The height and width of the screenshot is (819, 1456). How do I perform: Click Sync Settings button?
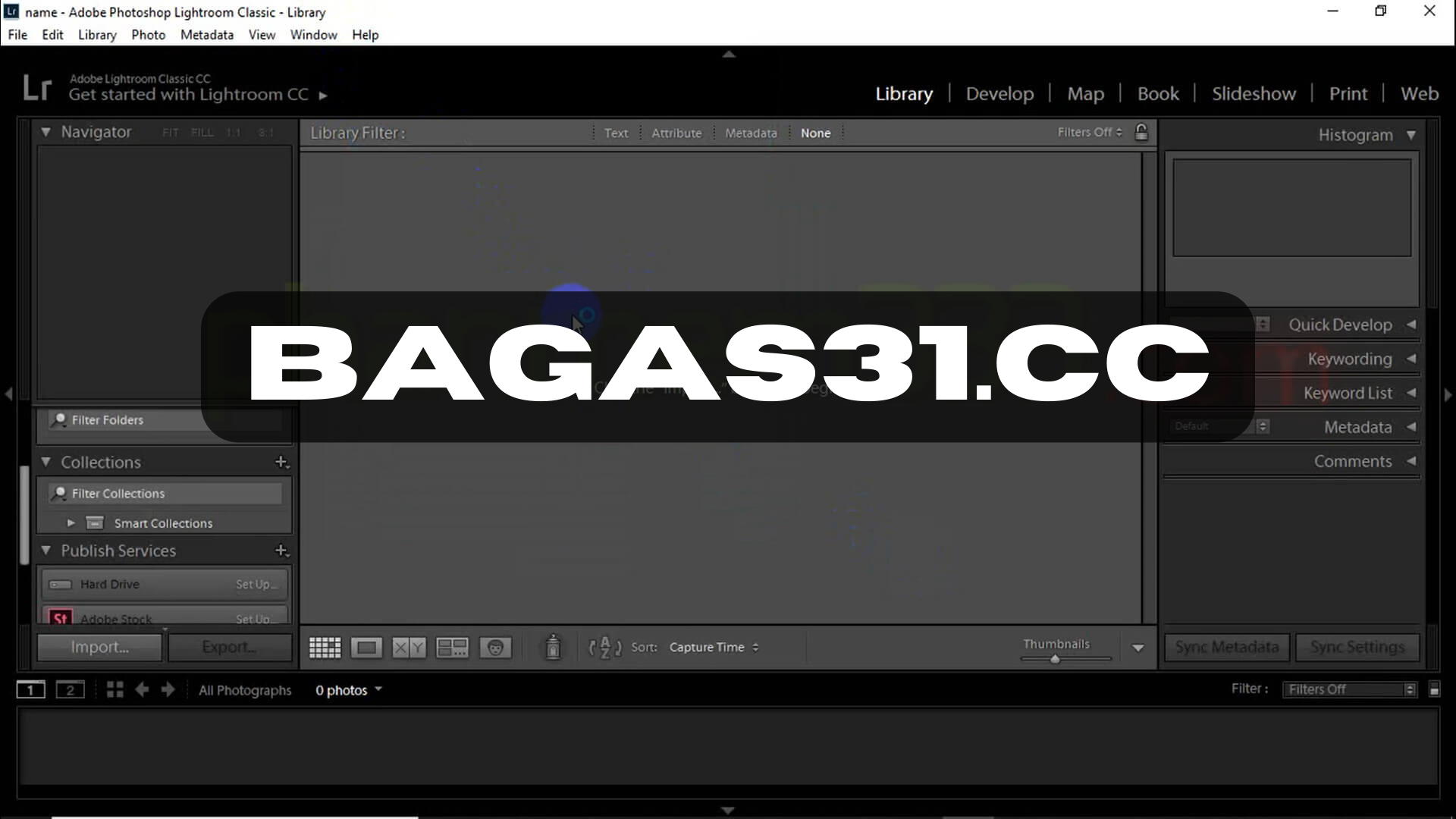(1357, 647)
